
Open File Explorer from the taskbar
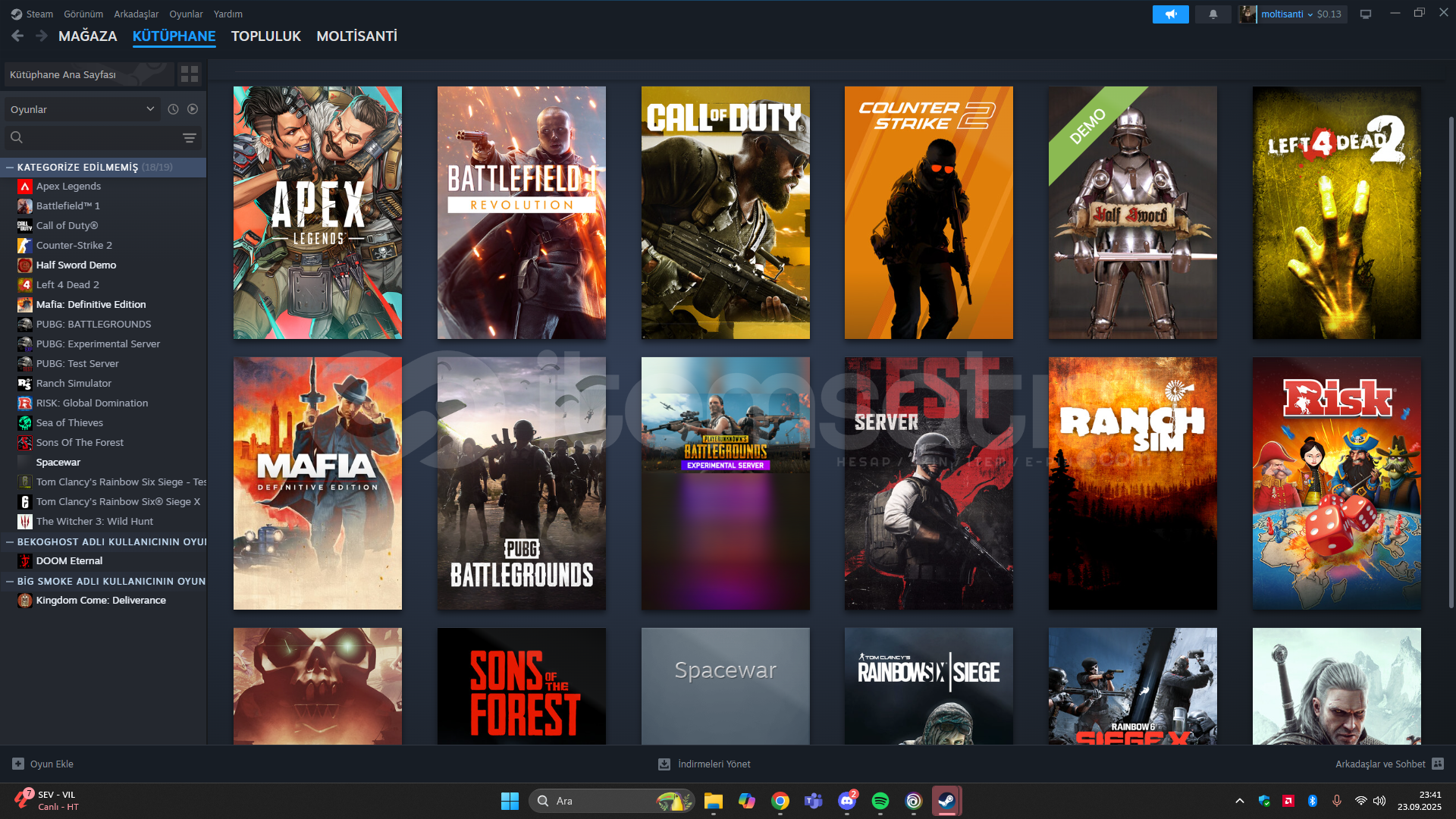(713, 801)
